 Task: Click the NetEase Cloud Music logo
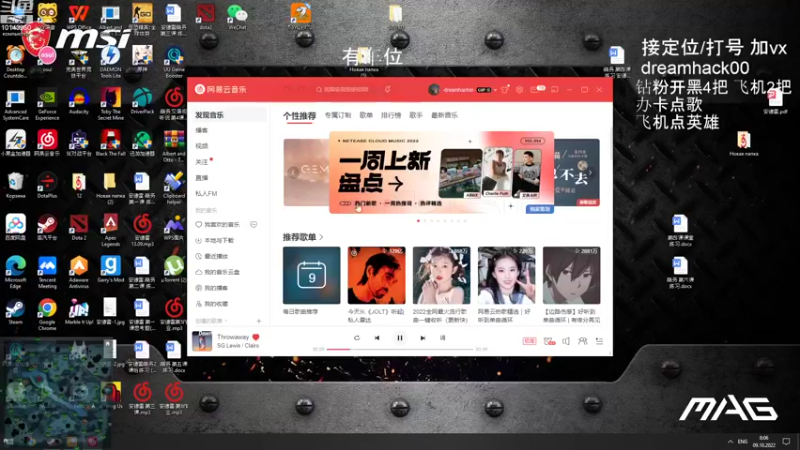pos(220,89)
